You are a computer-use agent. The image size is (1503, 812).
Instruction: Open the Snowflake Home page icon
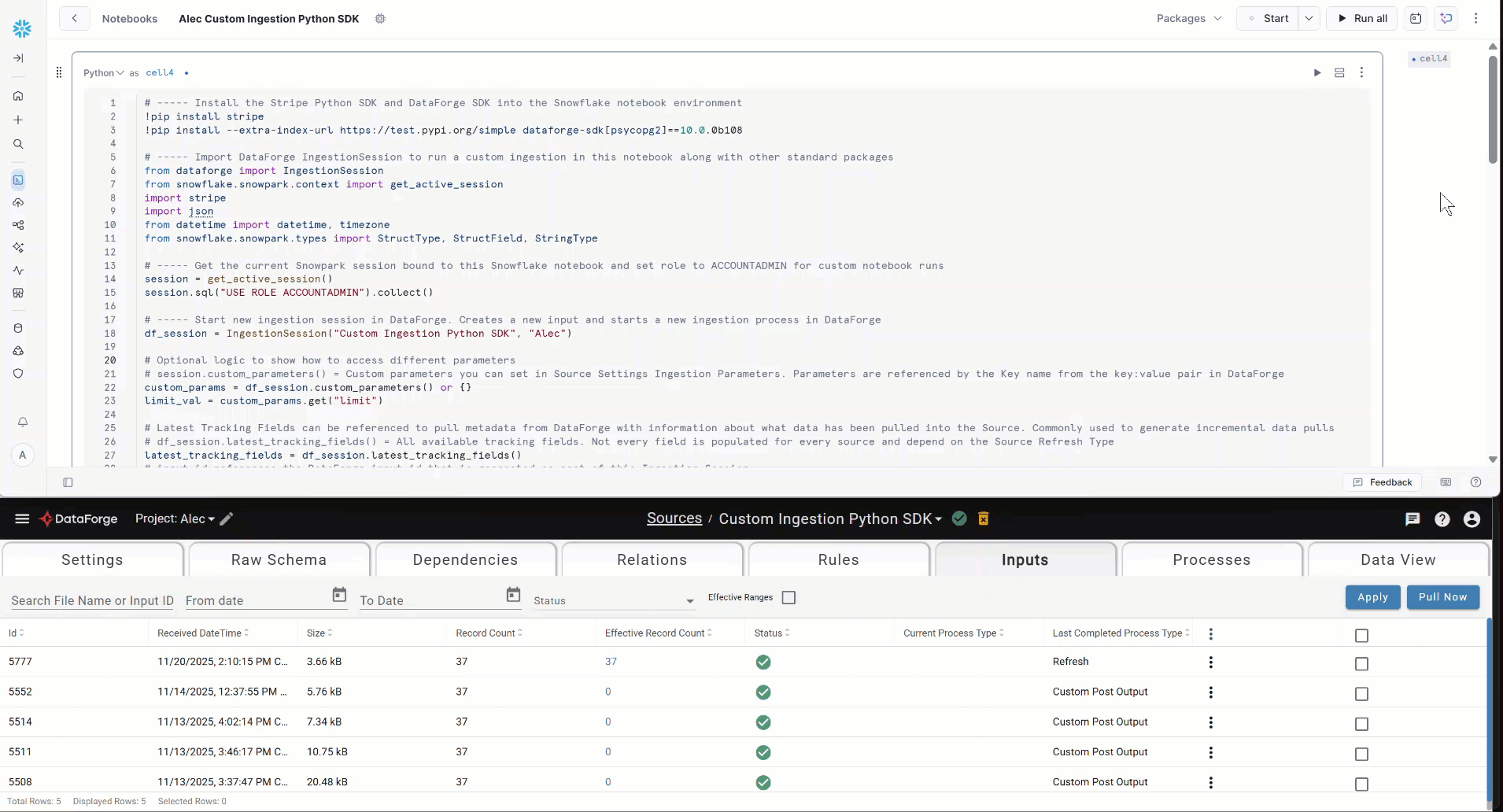(x=18, y=96)
